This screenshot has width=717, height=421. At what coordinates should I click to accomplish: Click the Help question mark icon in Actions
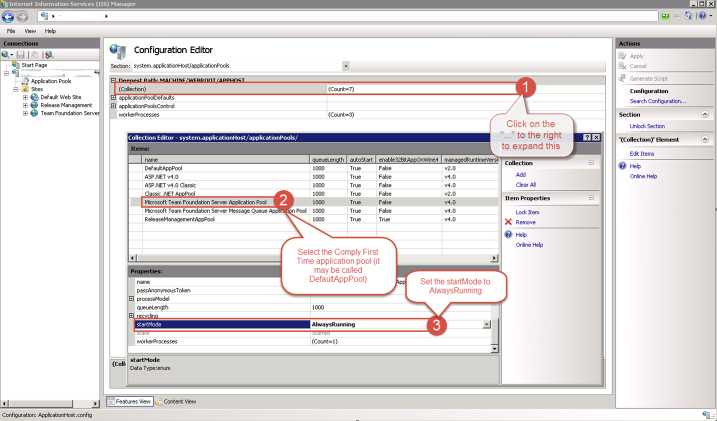coord(622,166)
